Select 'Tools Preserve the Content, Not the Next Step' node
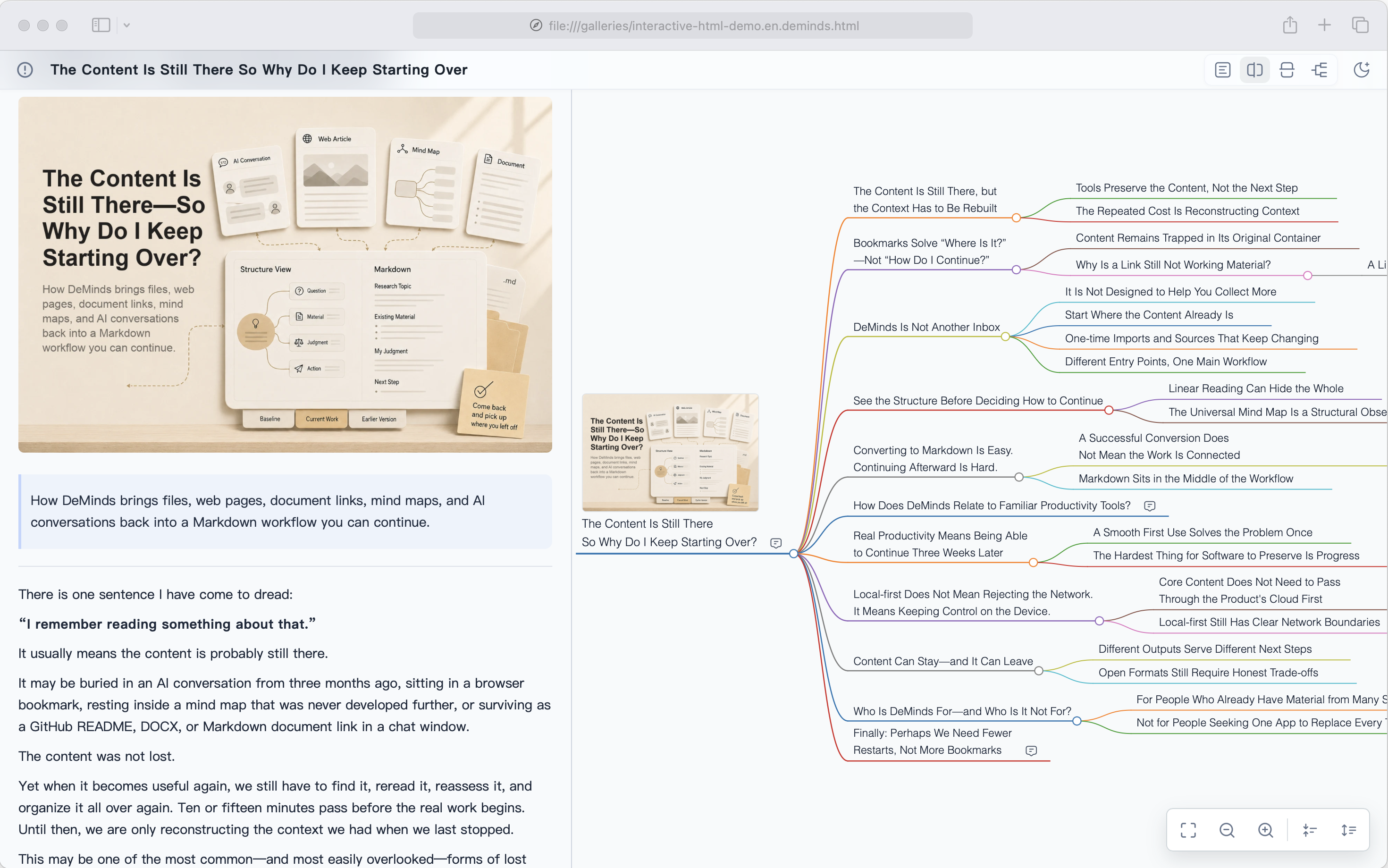 pyautogui.click(x=1186, y=188)
